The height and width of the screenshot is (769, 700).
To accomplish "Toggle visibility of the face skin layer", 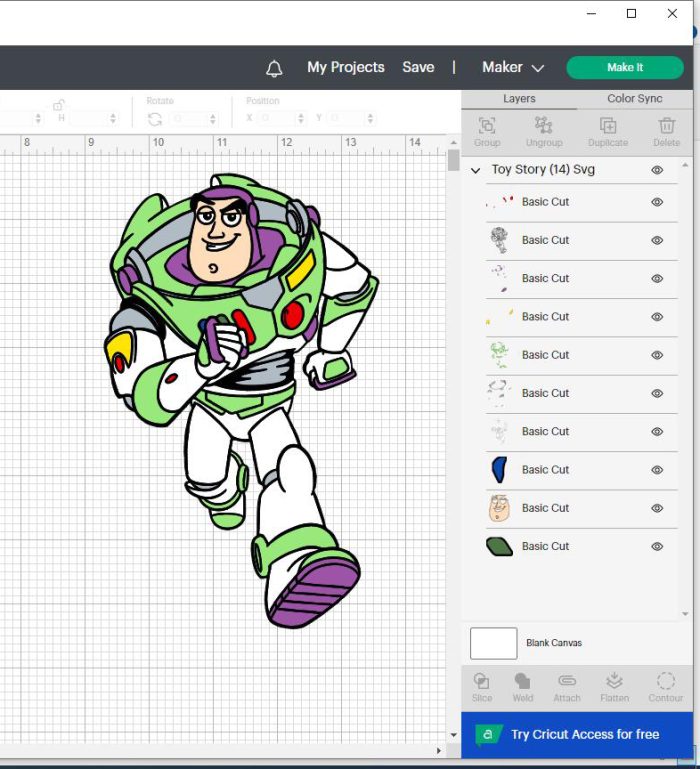I will coord(657,508).
